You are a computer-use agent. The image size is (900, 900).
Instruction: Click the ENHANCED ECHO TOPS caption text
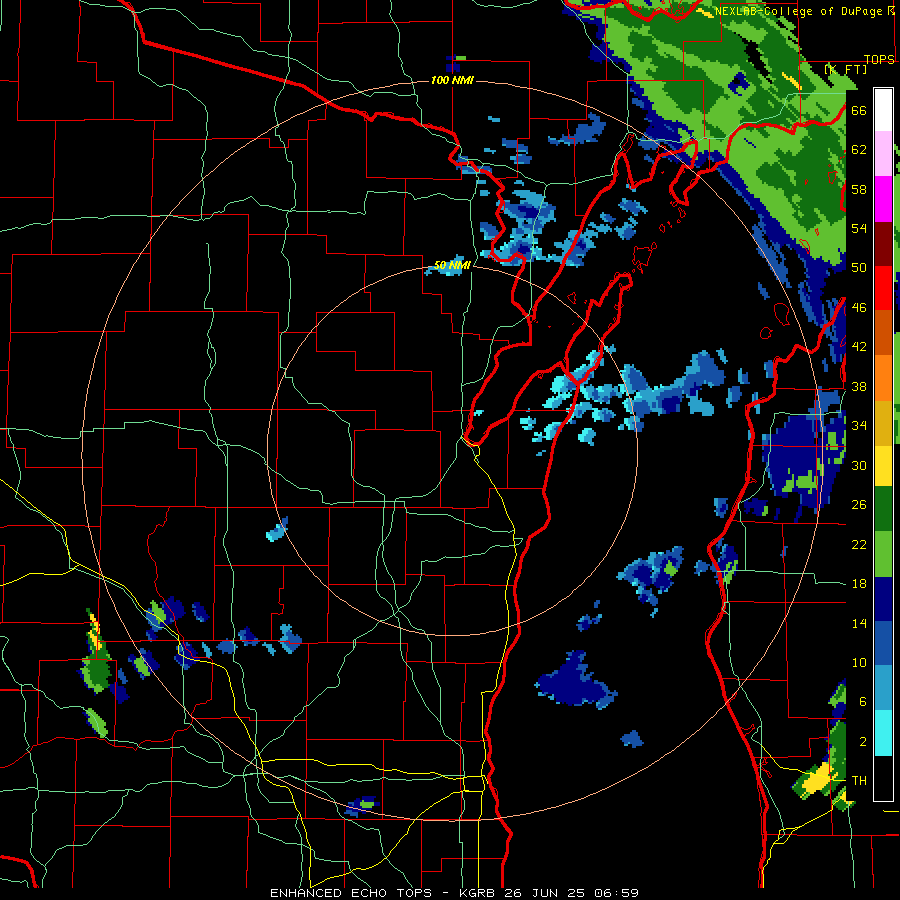[356, 893]
